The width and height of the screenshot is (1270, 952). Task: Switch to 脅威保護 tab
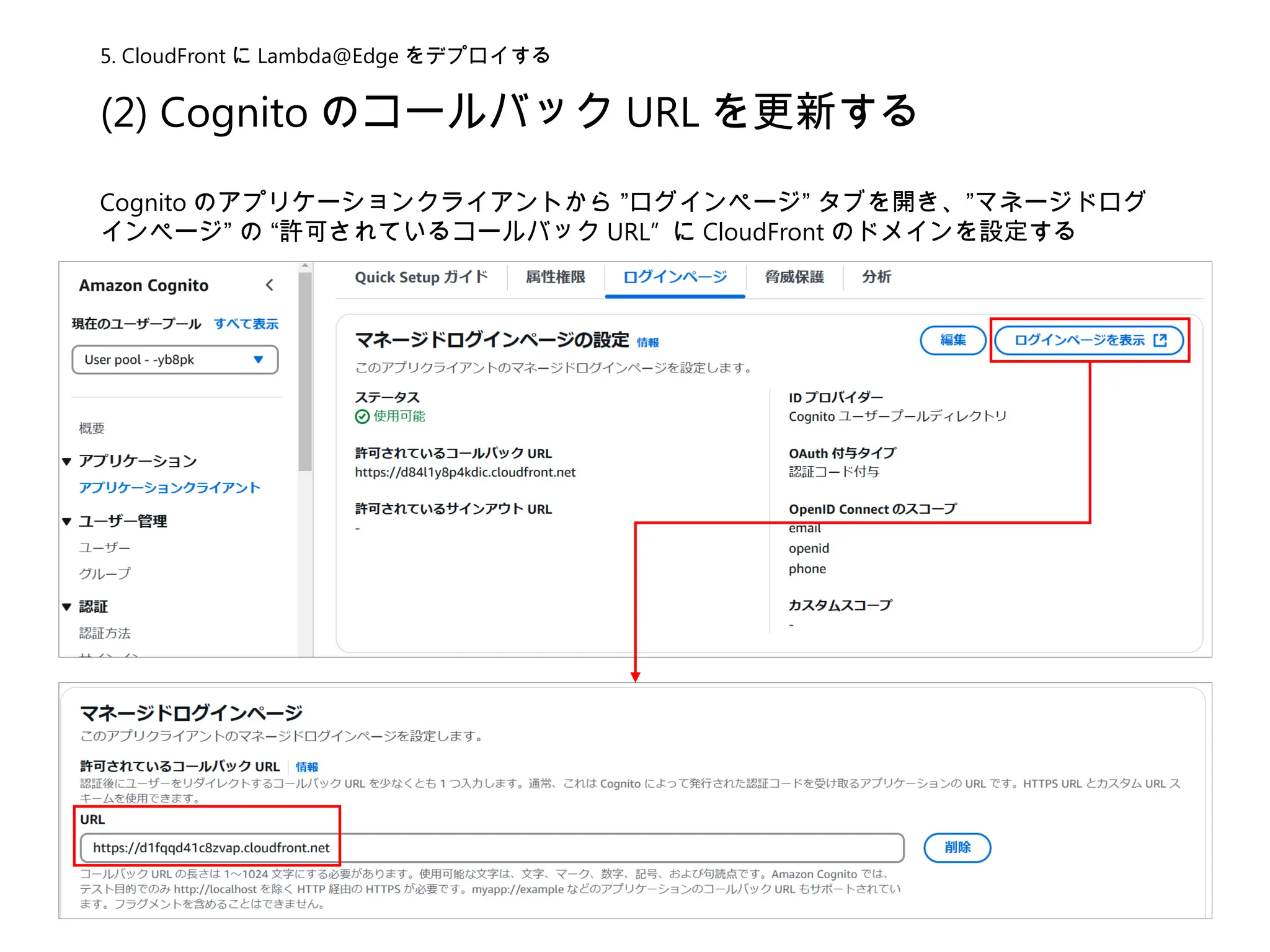point(794,277)
